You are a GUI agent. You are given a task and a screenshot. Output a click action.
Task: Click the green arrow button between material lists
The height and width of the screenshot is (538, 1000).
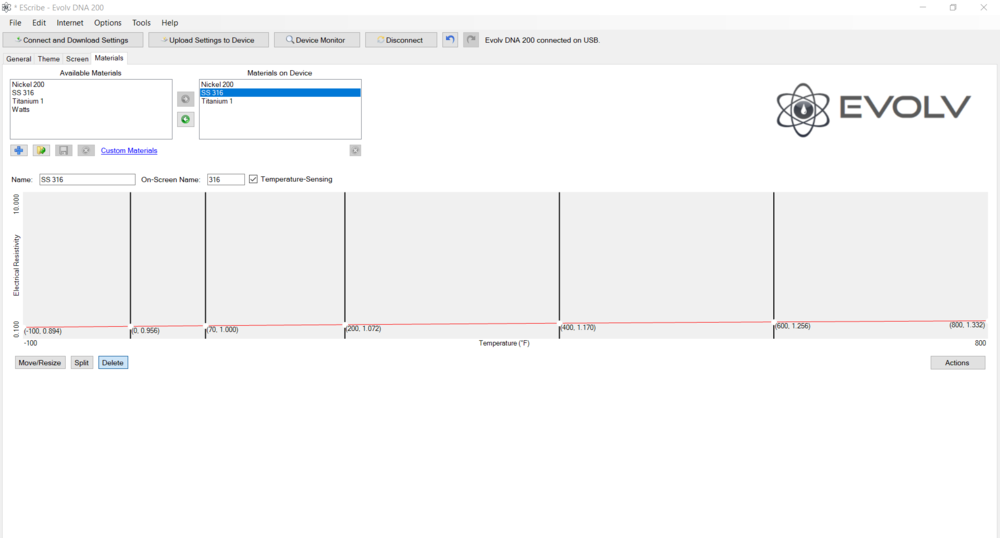(x=186, y=119)
